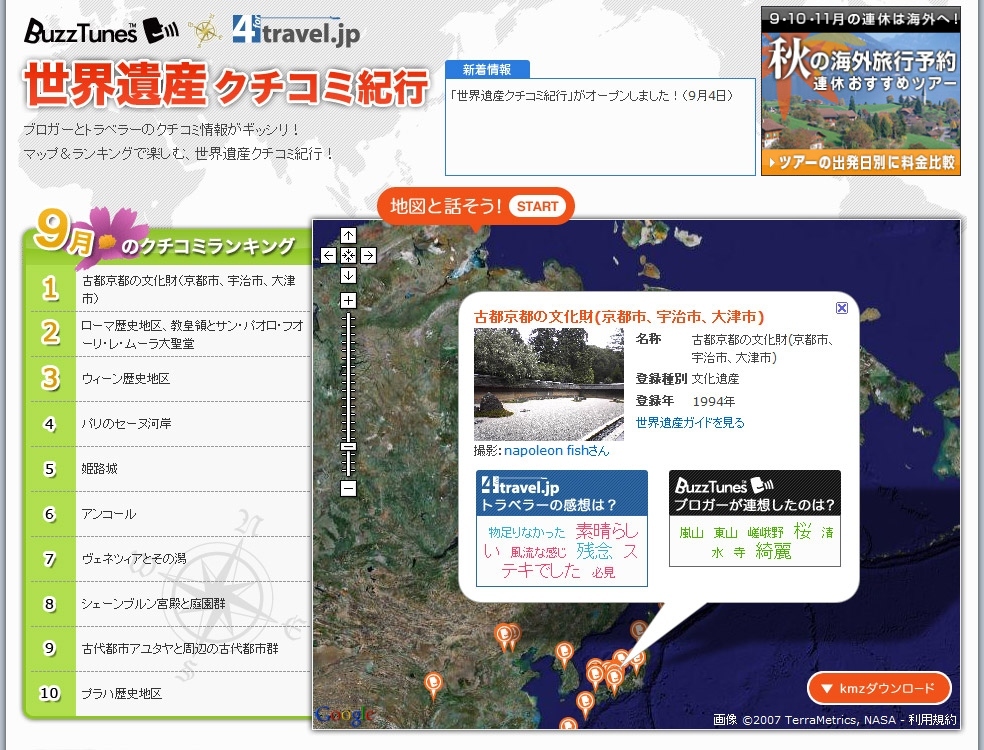Zoom in with the plus button
This screenshot has height=750, width=984.
[348, 300]
